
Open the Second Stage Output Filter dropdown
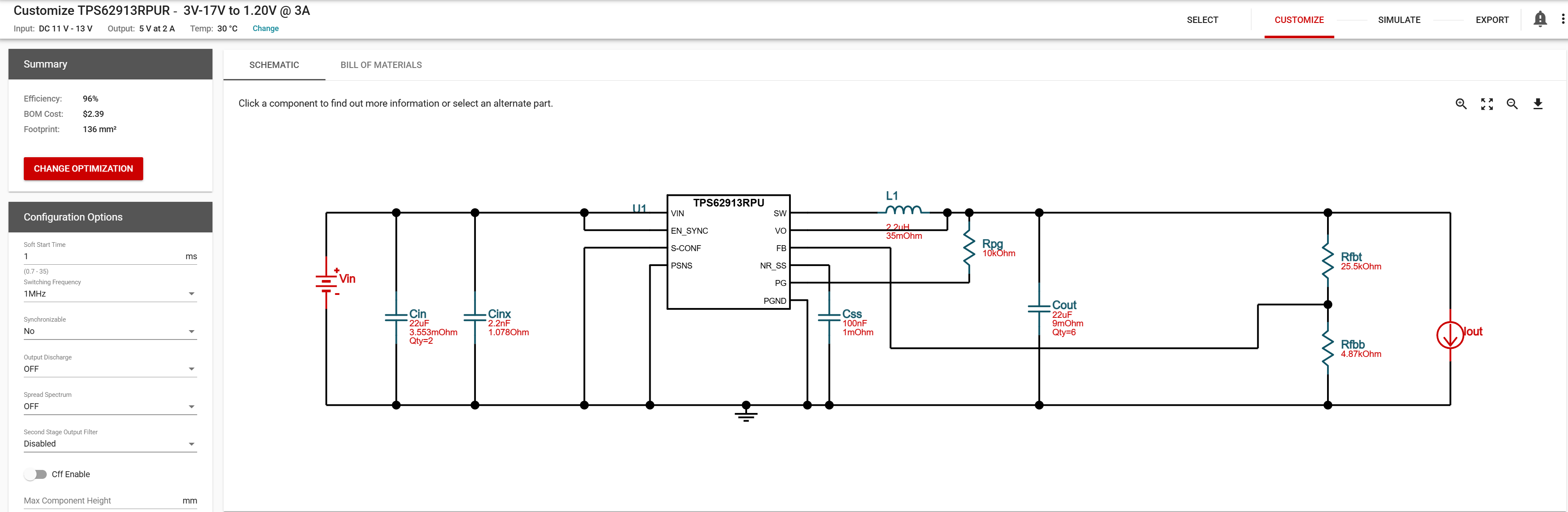pos(110,444)
